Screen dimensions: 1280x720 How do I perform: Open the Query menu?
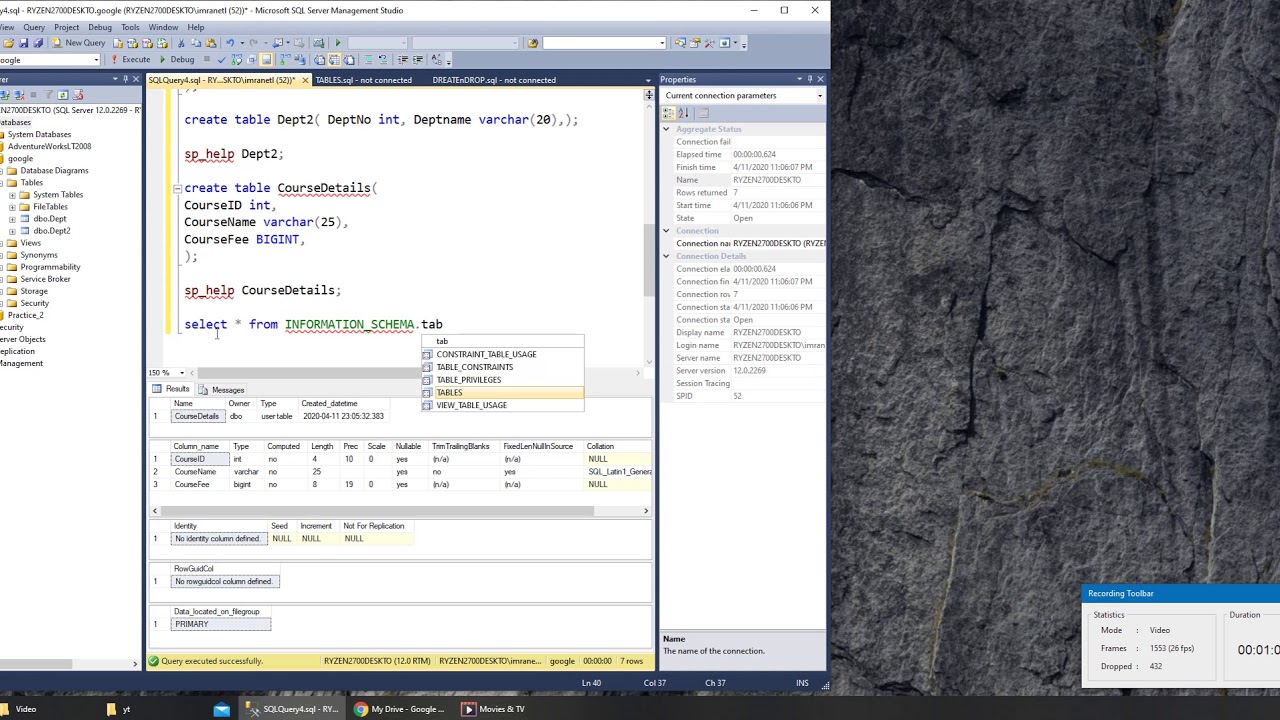click(x=33, y=27)
